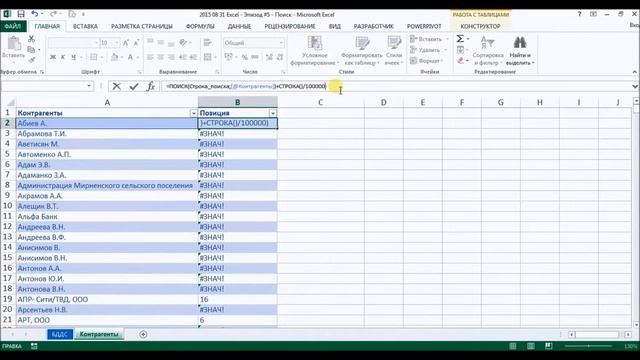Decrease decimal places

tap(280, 57)
